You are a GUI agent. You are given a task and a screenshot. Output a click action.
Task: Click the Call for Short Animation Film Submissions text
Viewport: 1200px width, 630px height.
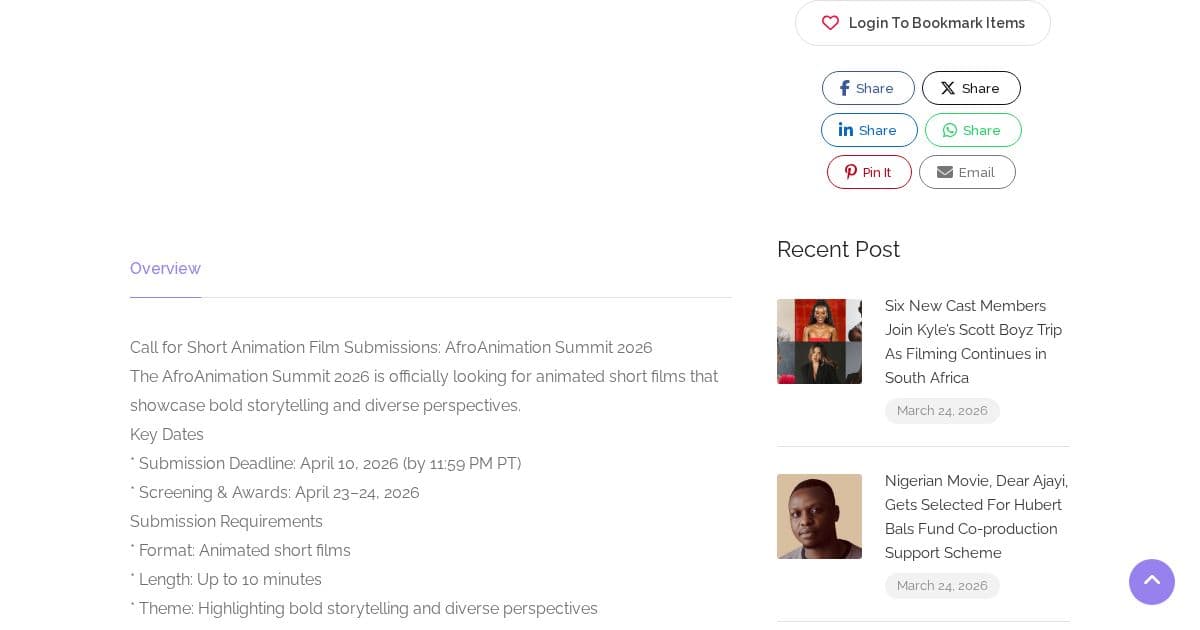pos(390,347)
